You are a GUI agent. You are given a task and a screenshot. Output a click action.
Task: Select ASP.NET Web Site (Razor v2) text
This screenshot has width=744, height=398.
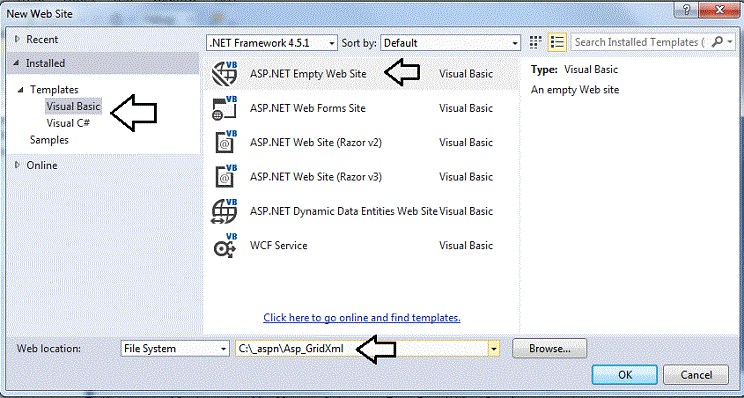point(316,142)
